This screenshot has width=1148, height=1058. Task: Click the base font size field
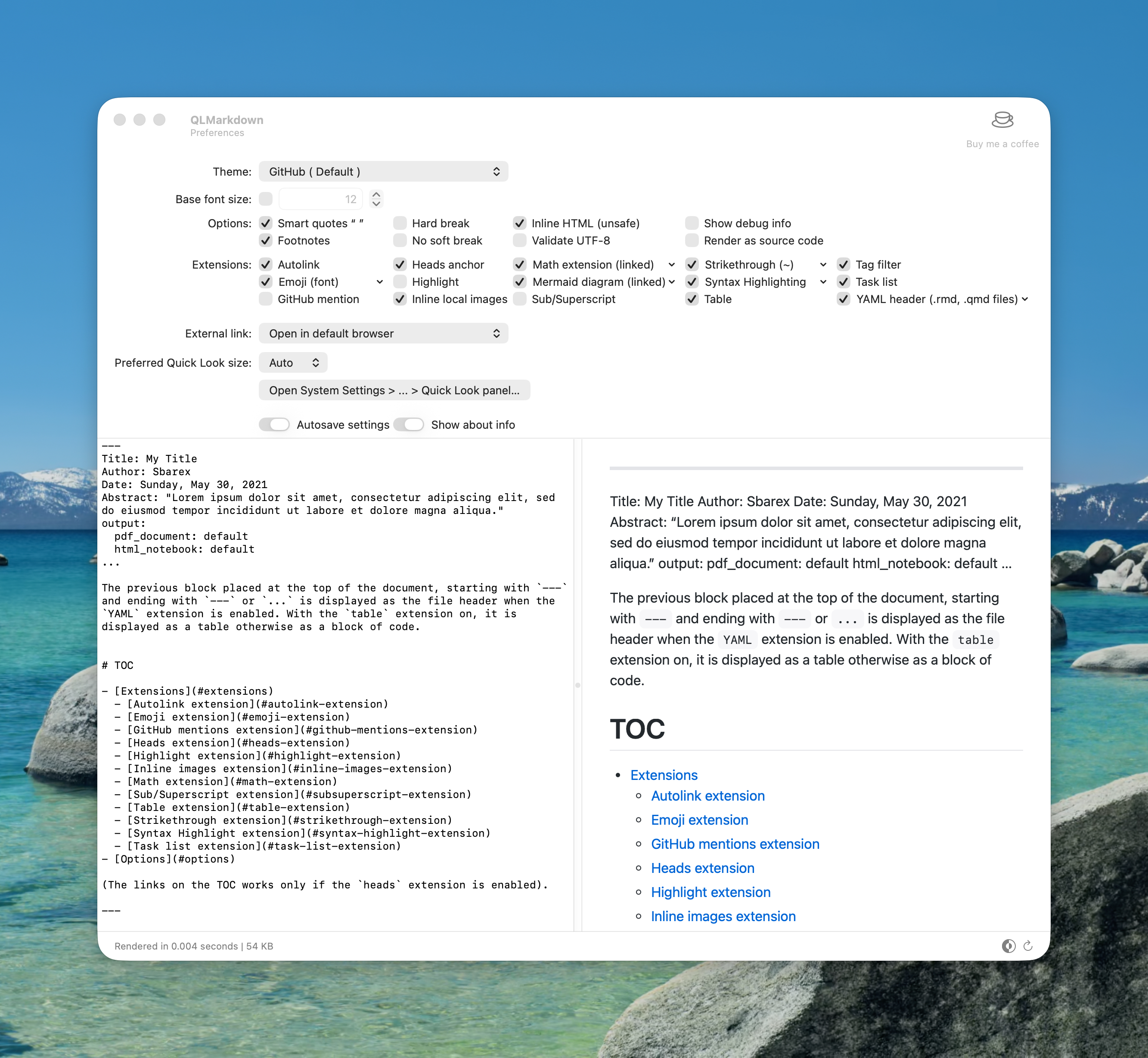321,199
